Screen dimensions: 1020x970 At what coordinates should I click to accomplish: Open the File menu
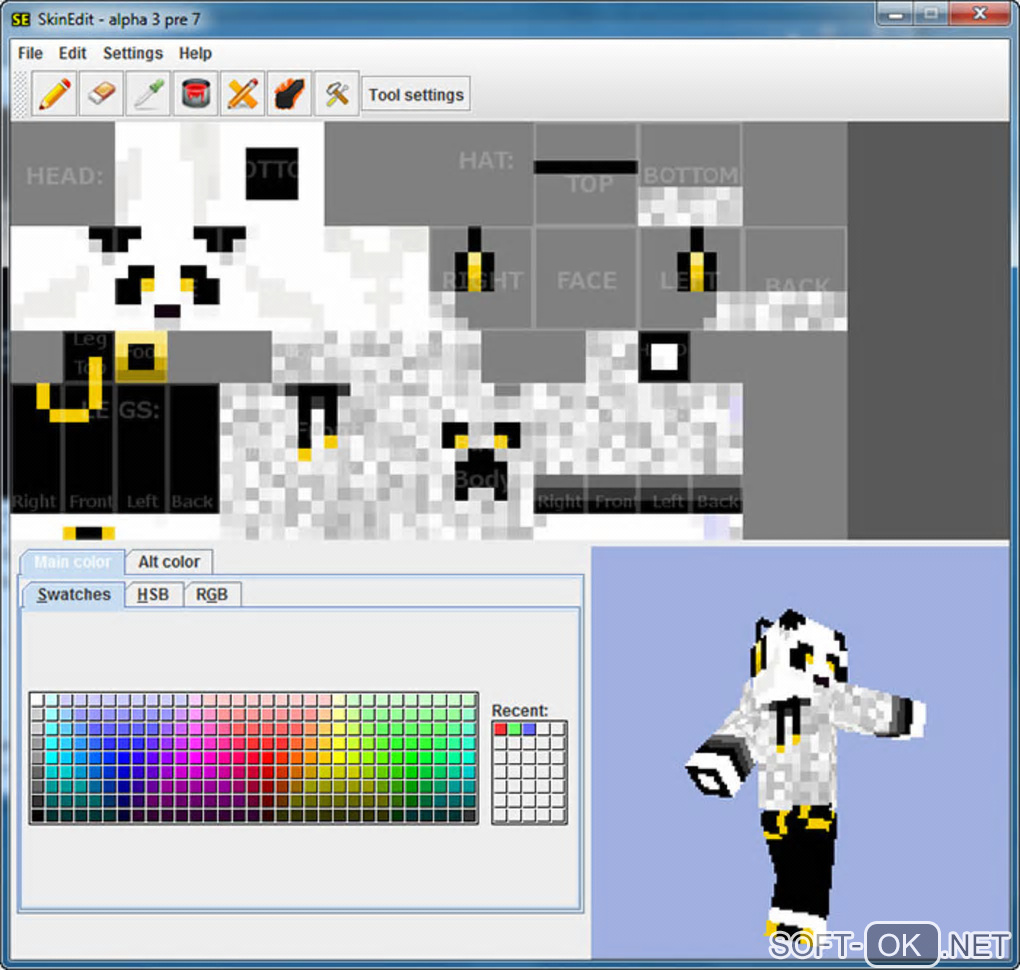coord(31,53)
